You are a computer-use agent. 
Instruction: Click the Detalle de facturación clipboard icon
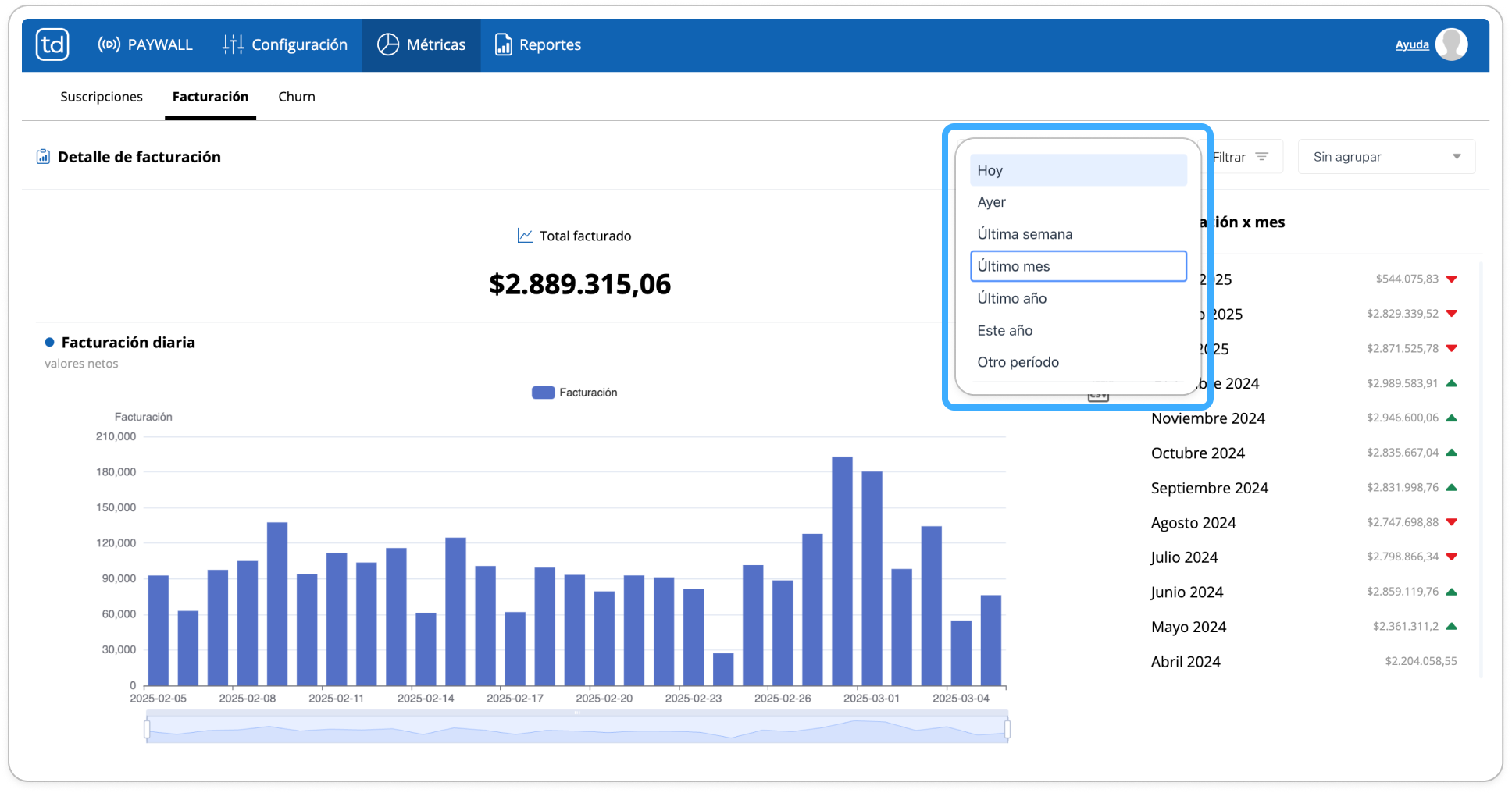pyautogui.click(x=43, y=157)
